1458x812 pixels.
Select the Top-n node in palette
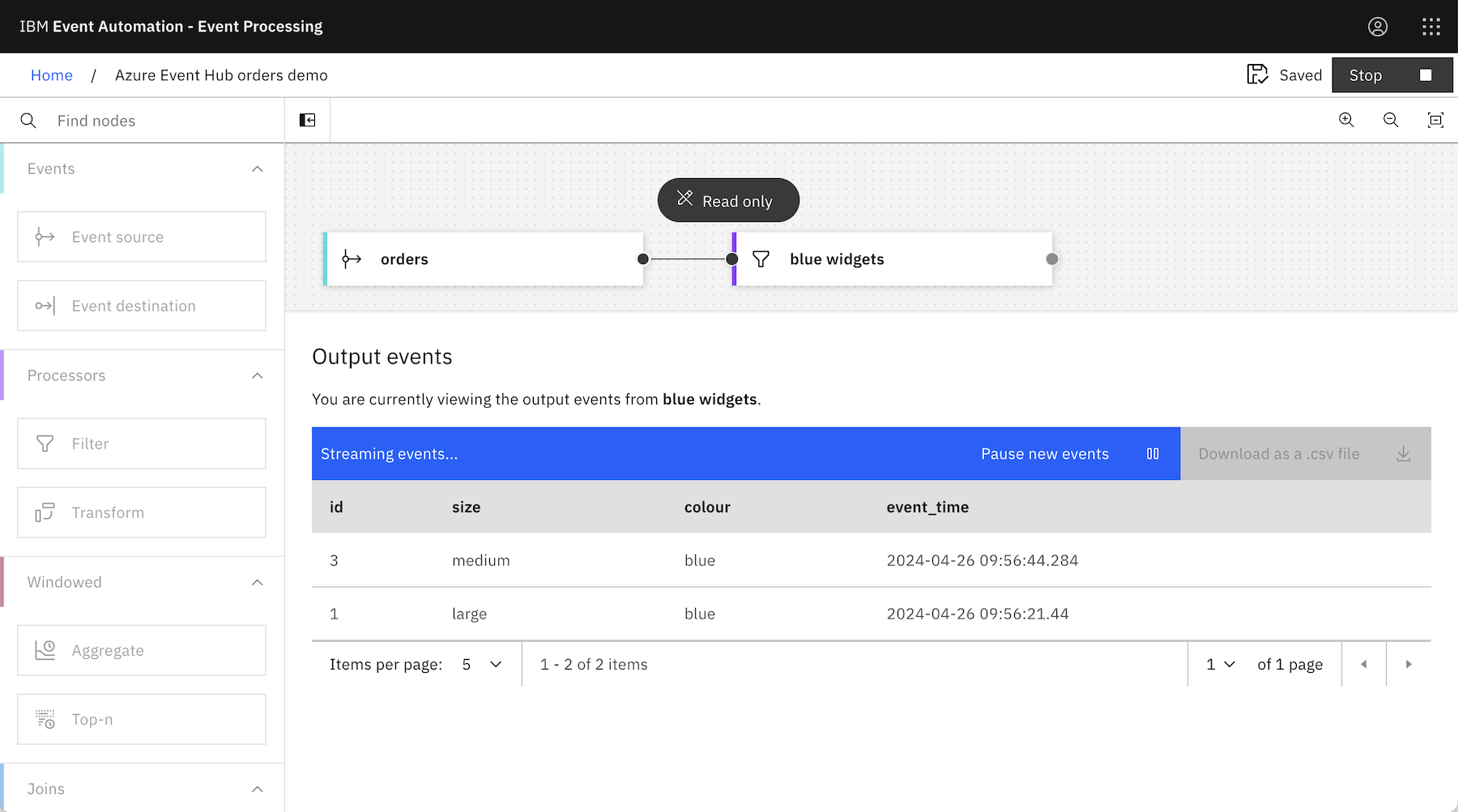(x=142, y=719)
